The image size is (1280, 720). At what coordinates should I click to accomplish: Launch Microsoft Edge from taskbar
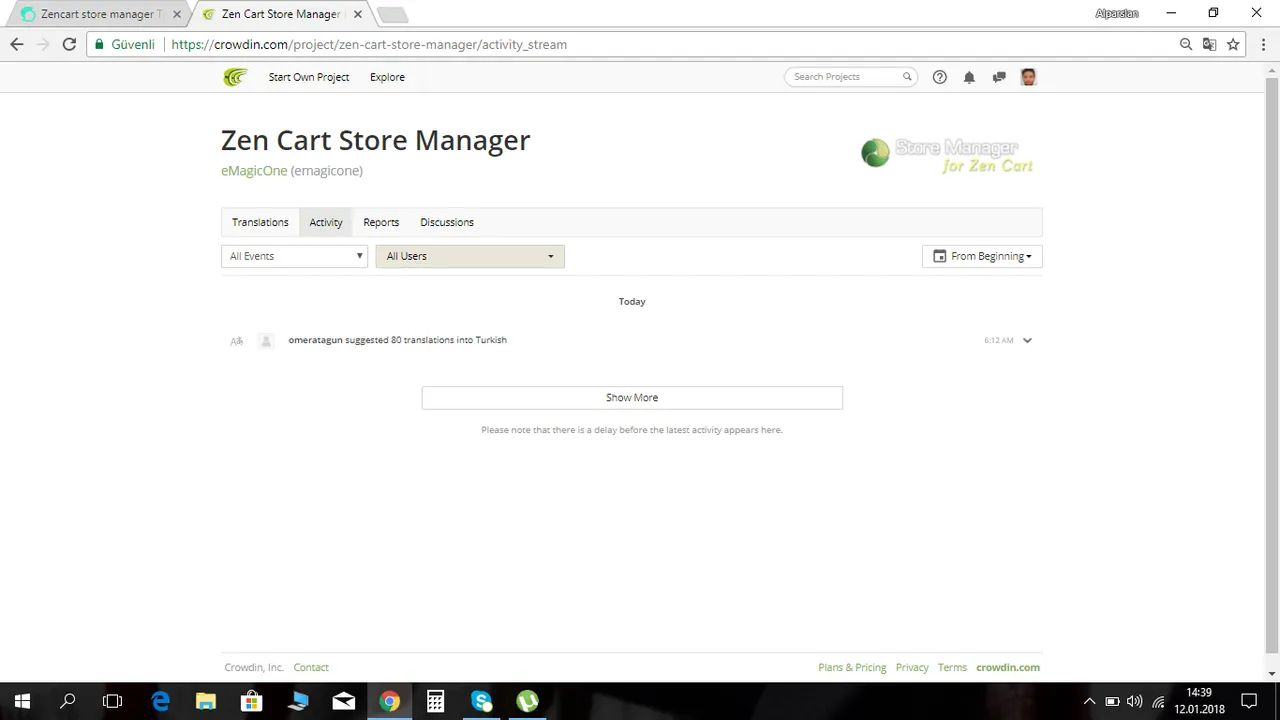pyautogui.click(x=160, y=701)
